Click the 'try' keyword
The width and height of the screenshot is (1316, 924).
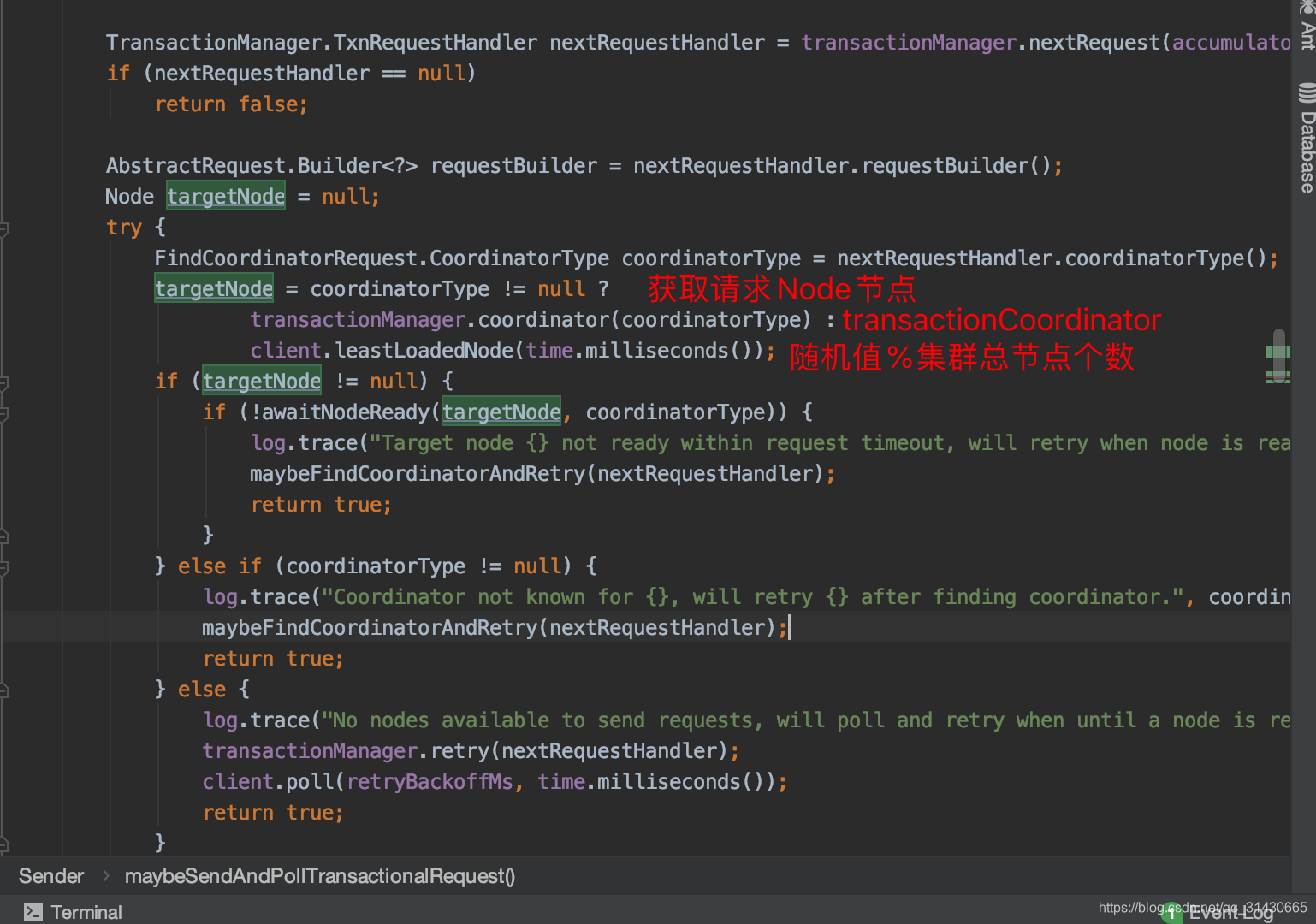pyautogui.click(x=124, y=228)
